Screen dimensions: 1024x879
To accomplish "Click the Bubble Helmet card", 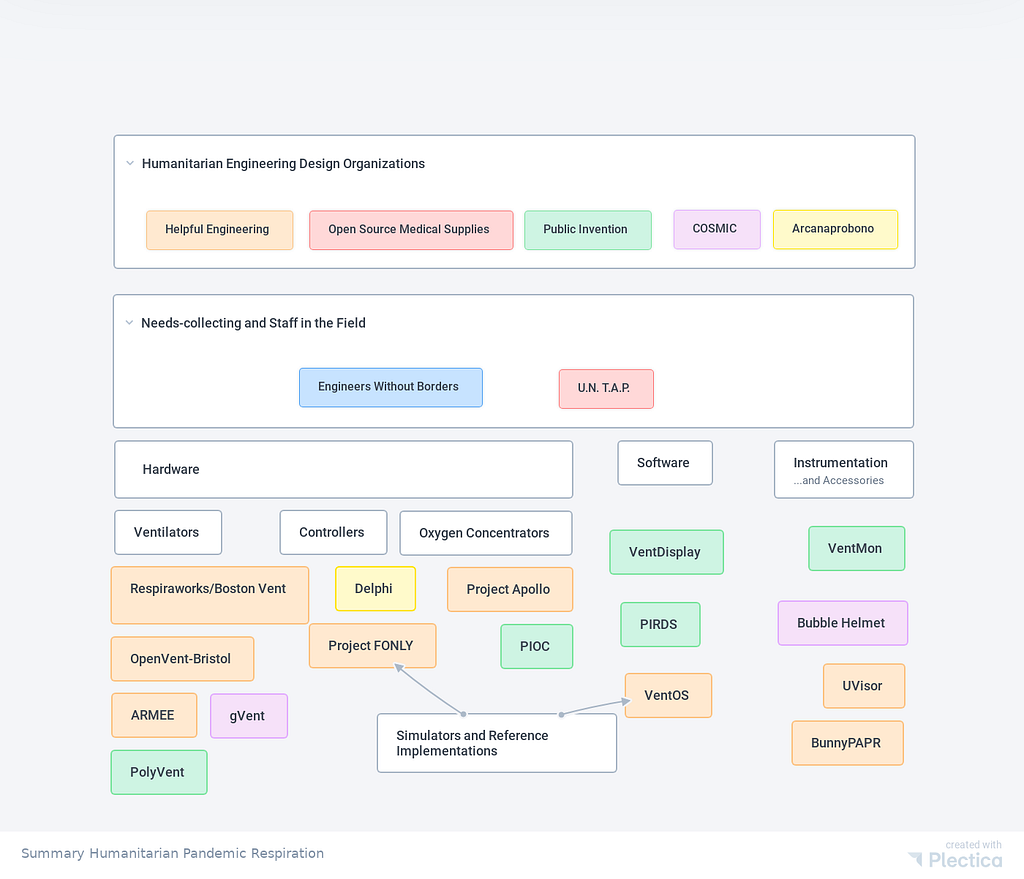I will tap(842, 623).
